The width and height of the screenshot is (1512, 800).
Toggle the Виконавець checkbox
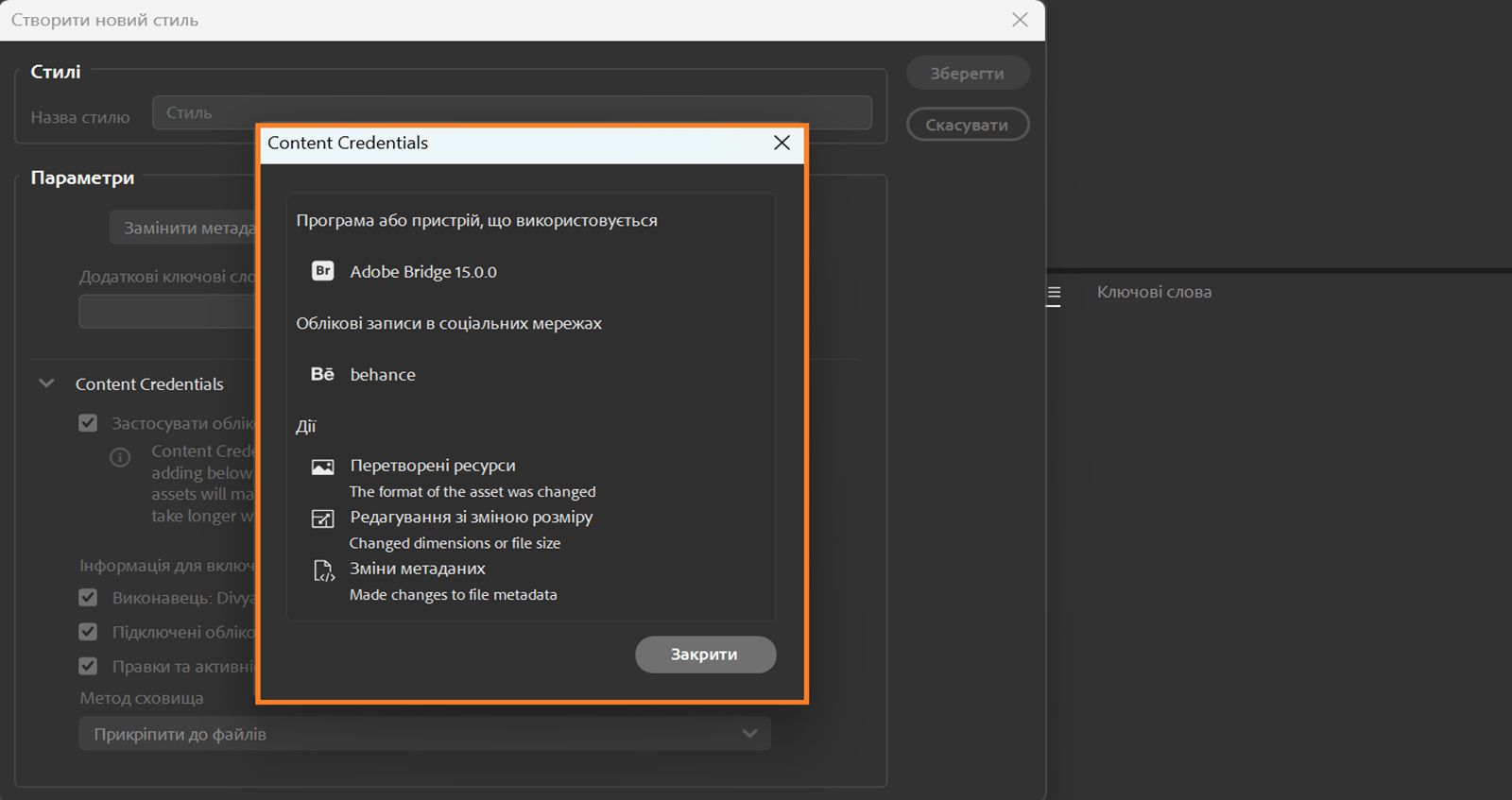(88, 598)
